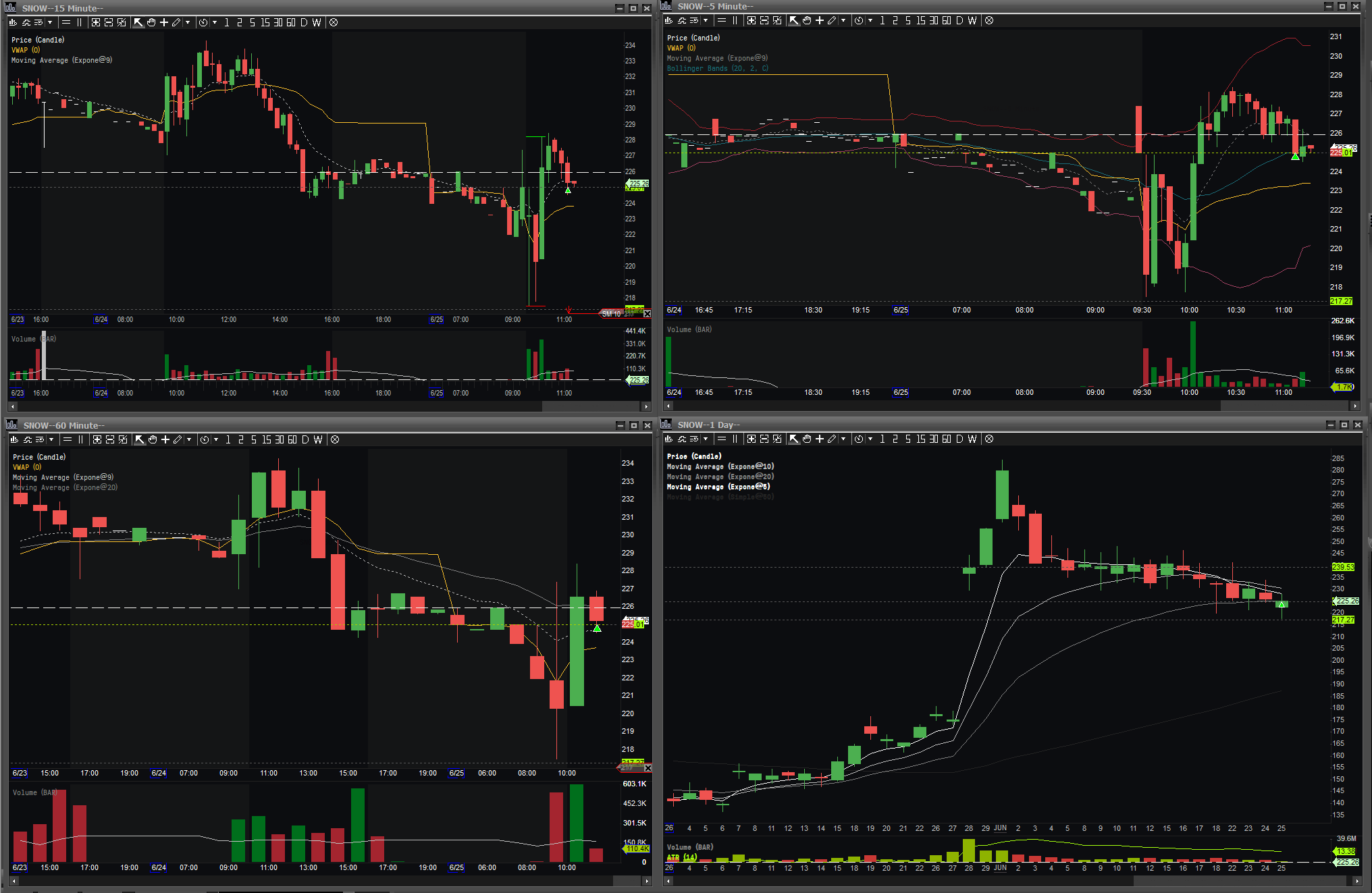Activate hand pan mode in 60 Minute chart

pyautogui.click(x=153, y=439)
